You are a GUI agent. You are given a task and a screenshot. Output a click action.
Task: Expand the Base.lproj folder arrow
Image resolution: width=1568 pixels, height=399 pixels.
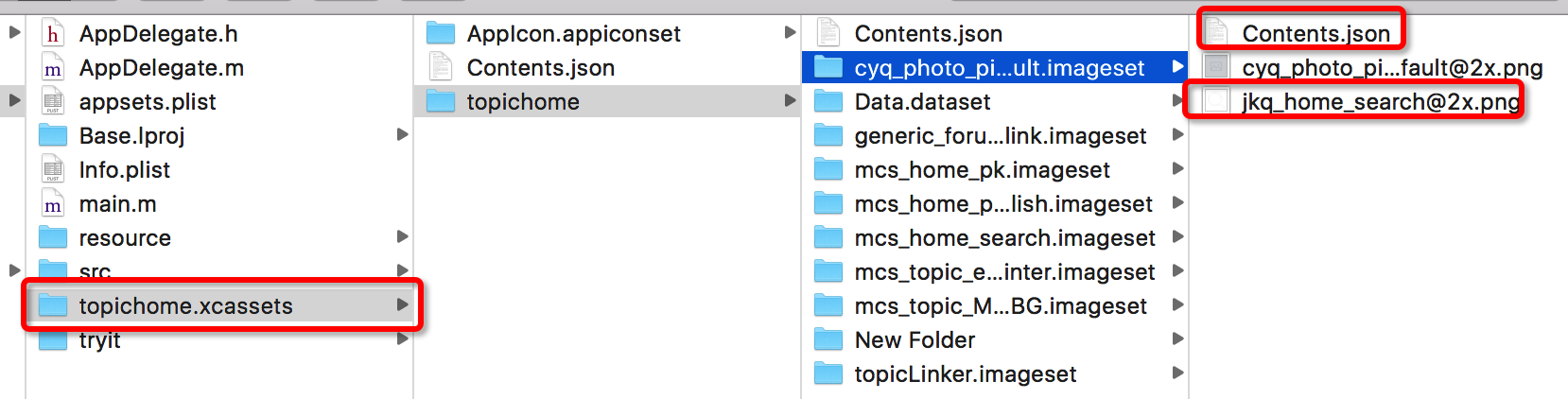click(402, 135)
